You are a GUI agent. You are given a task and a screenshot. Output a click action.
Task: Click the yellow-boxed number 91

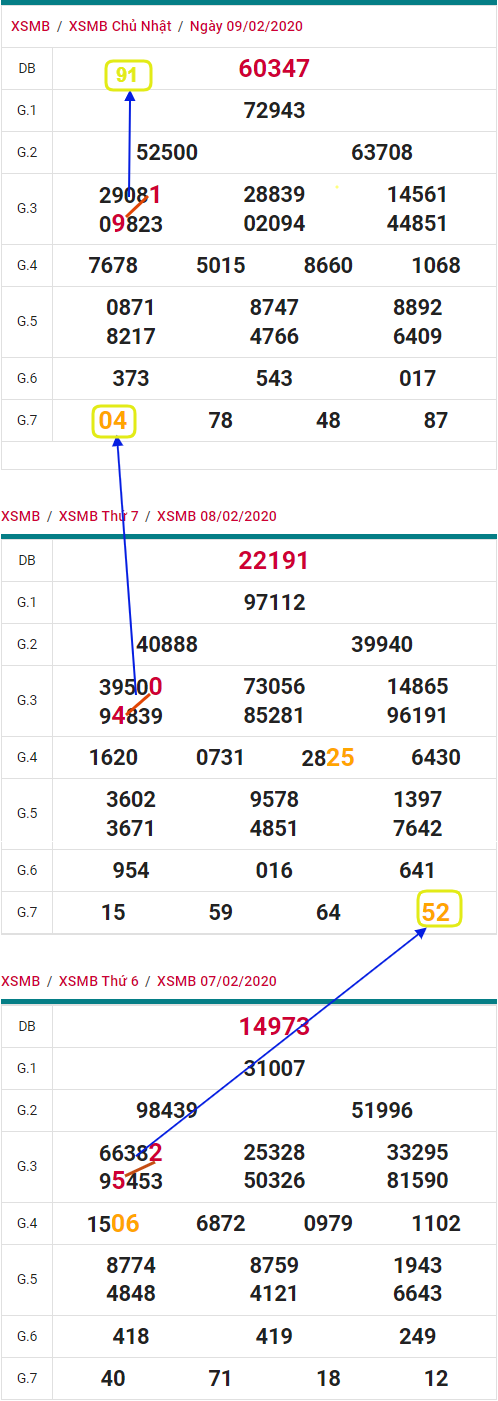pyautogui.click(x=127, y=75)
